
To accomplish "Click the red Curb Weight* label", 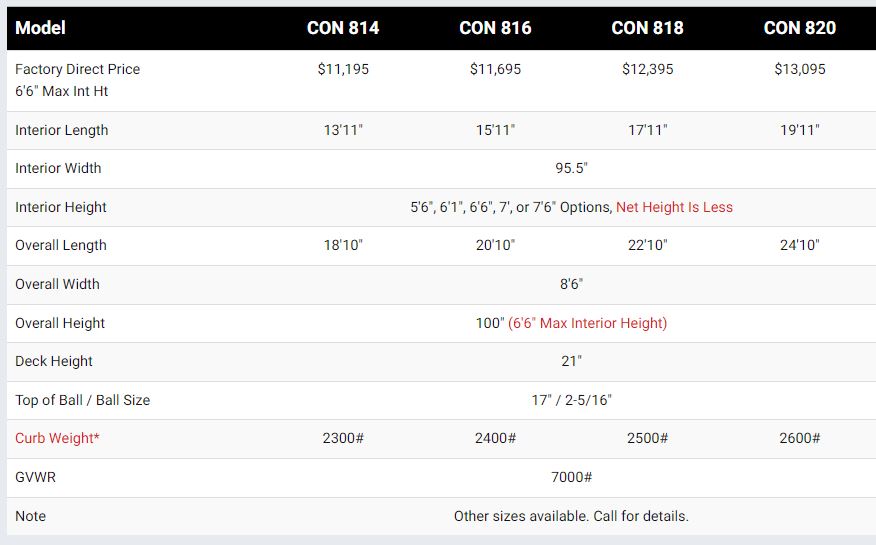I will 57,438.
